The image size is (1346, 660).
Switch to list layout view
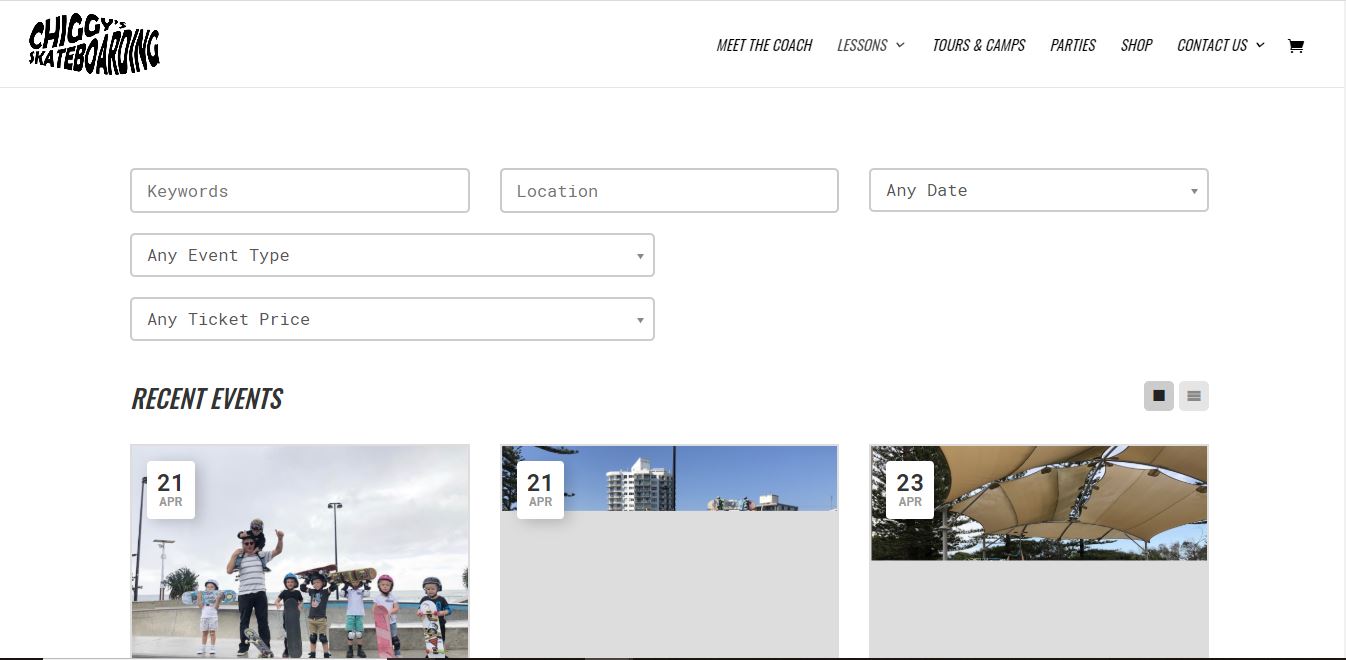1193,396
